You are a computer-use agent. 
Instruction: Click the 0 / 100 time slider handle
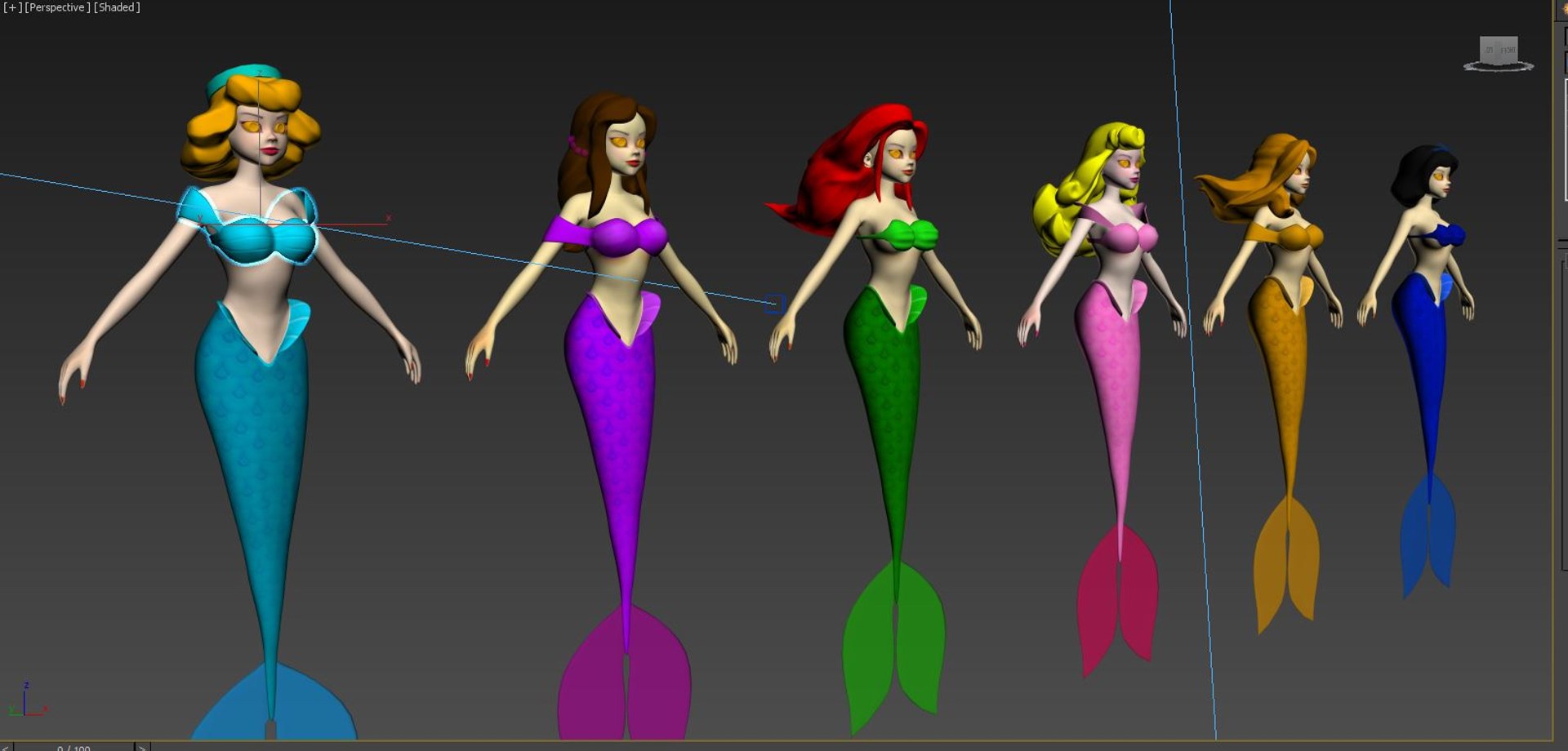[x=74, y=747]
